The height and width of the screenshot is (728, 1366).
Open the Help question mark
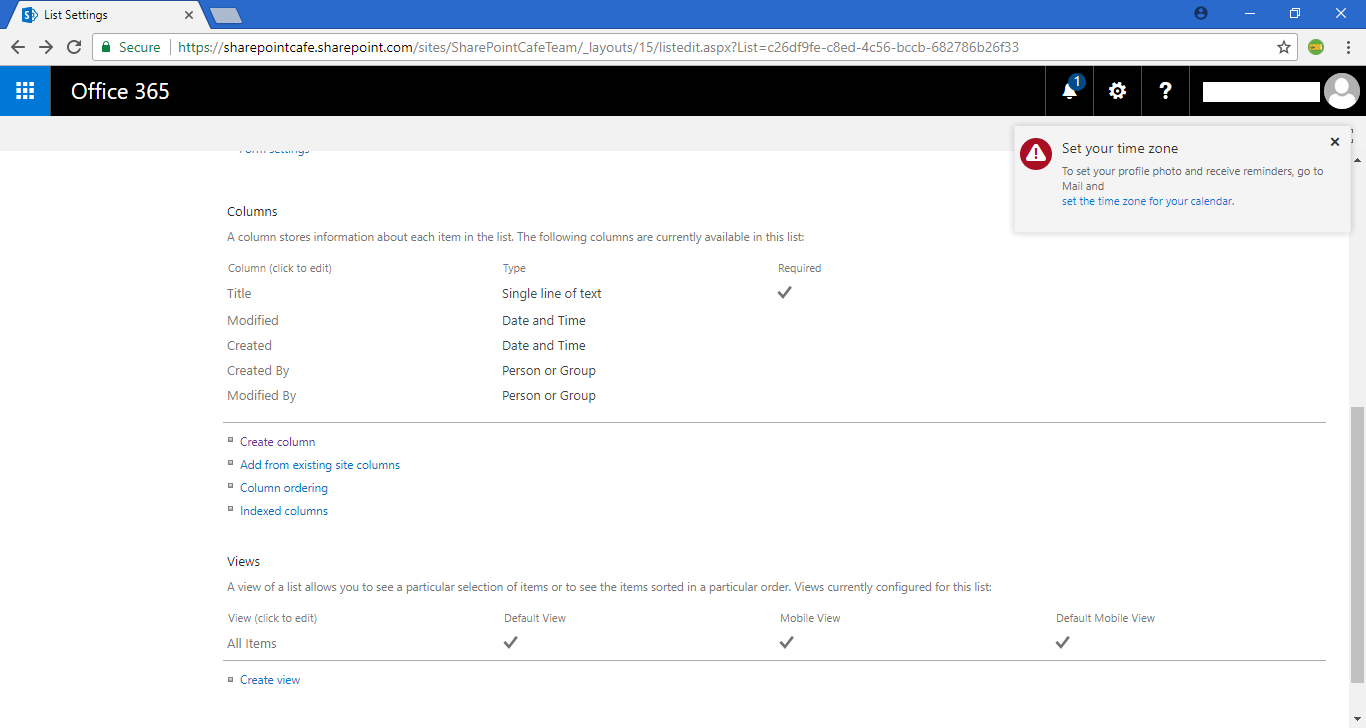pos(1165,91)
